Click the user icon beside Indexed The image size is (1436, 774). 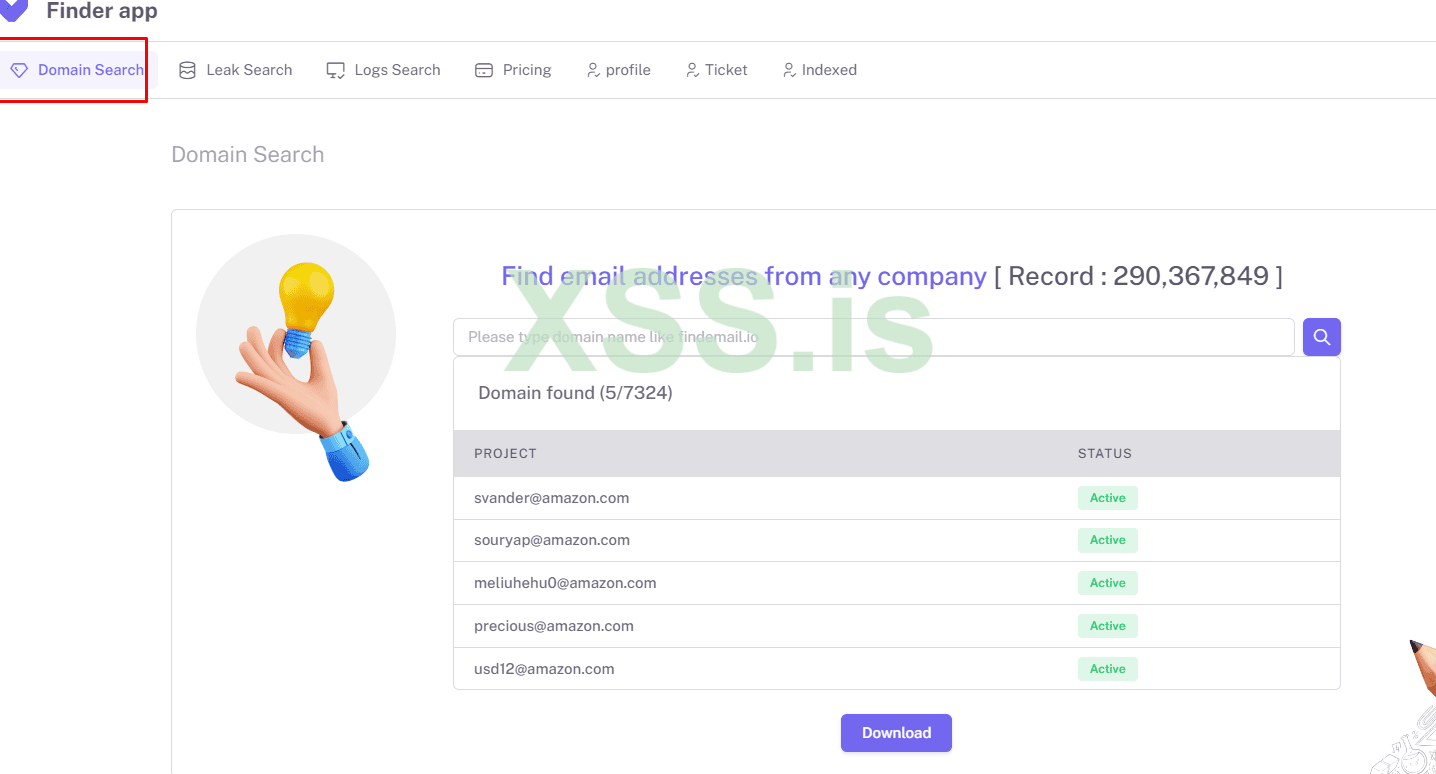(789, 70)
